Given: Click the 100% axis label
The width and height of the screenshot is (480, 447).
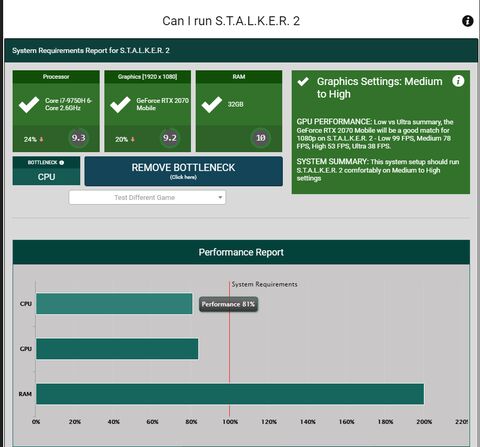Looking at the screenshot, I should [230, 422].
